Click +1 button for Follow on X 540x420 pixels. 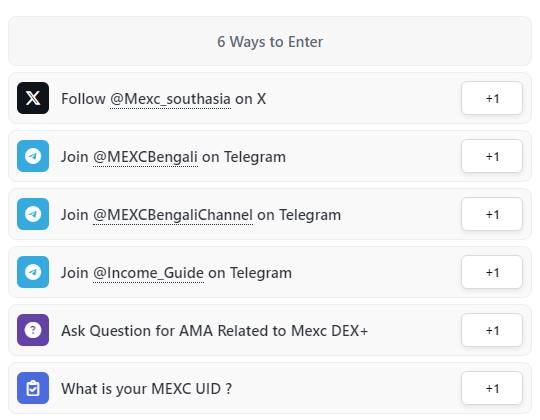492,98
